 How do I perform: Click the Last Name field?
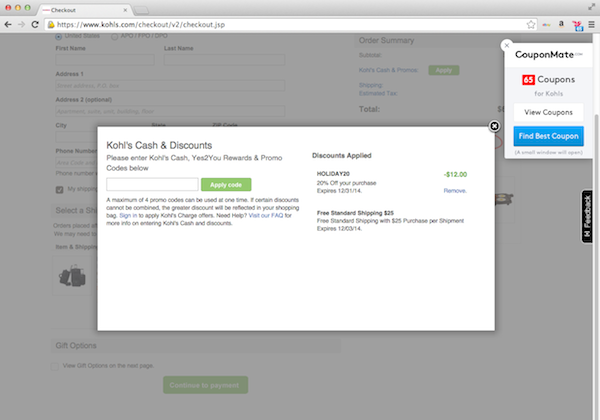pos(224,59)
